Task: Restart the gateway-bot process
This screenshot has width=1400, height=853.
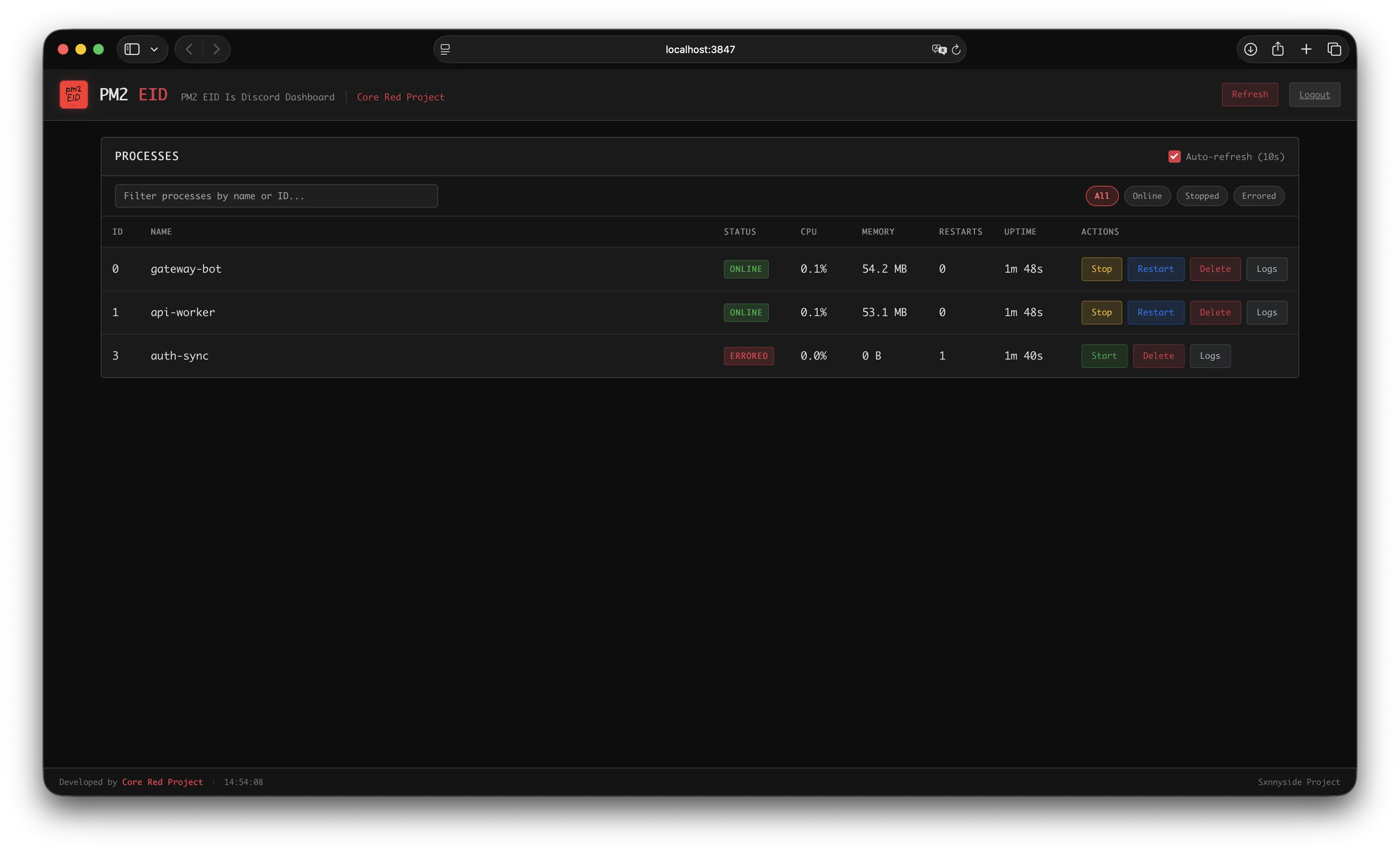Action: point(1155,269)
